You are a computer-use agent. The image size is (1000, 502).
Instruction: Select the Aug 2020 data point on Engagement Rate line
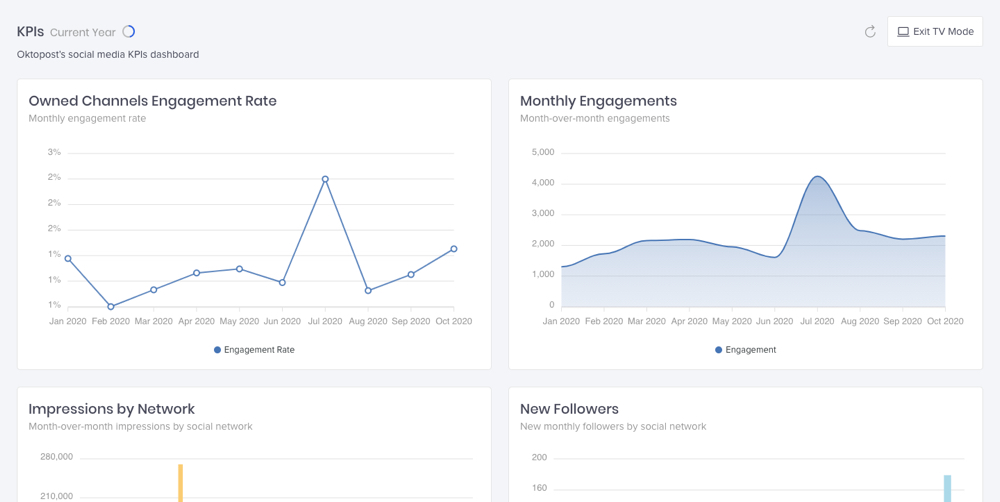368,291
